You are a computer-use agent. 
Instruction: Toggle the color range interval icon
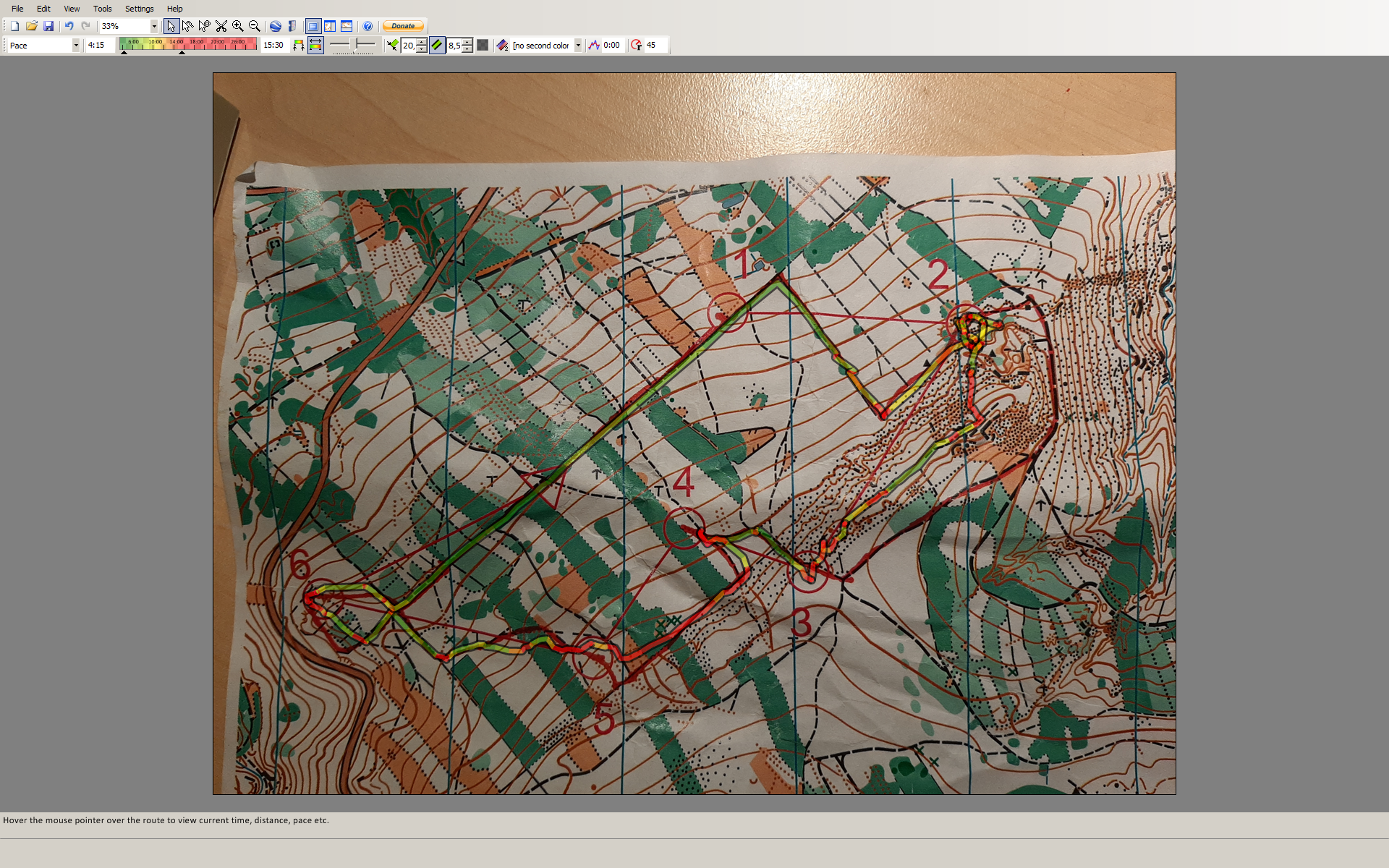point(315,45)
